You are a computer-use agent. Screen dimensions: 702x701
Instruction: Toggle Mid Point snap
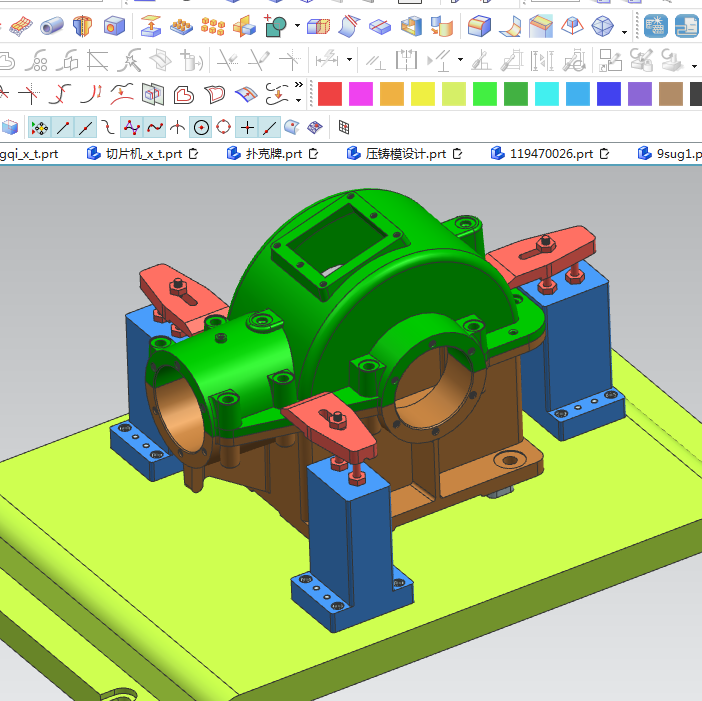(x=86, y=128)
